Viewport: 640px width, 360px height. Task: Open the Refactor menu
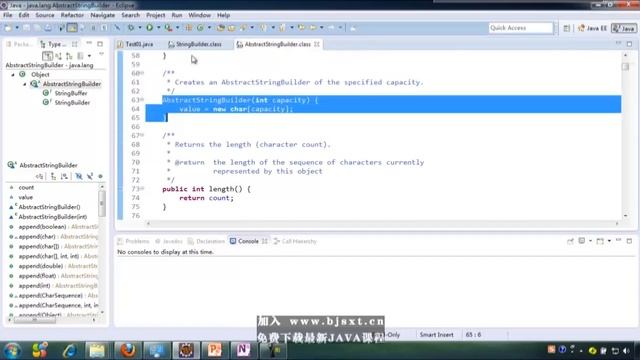[x=72, y=15]
